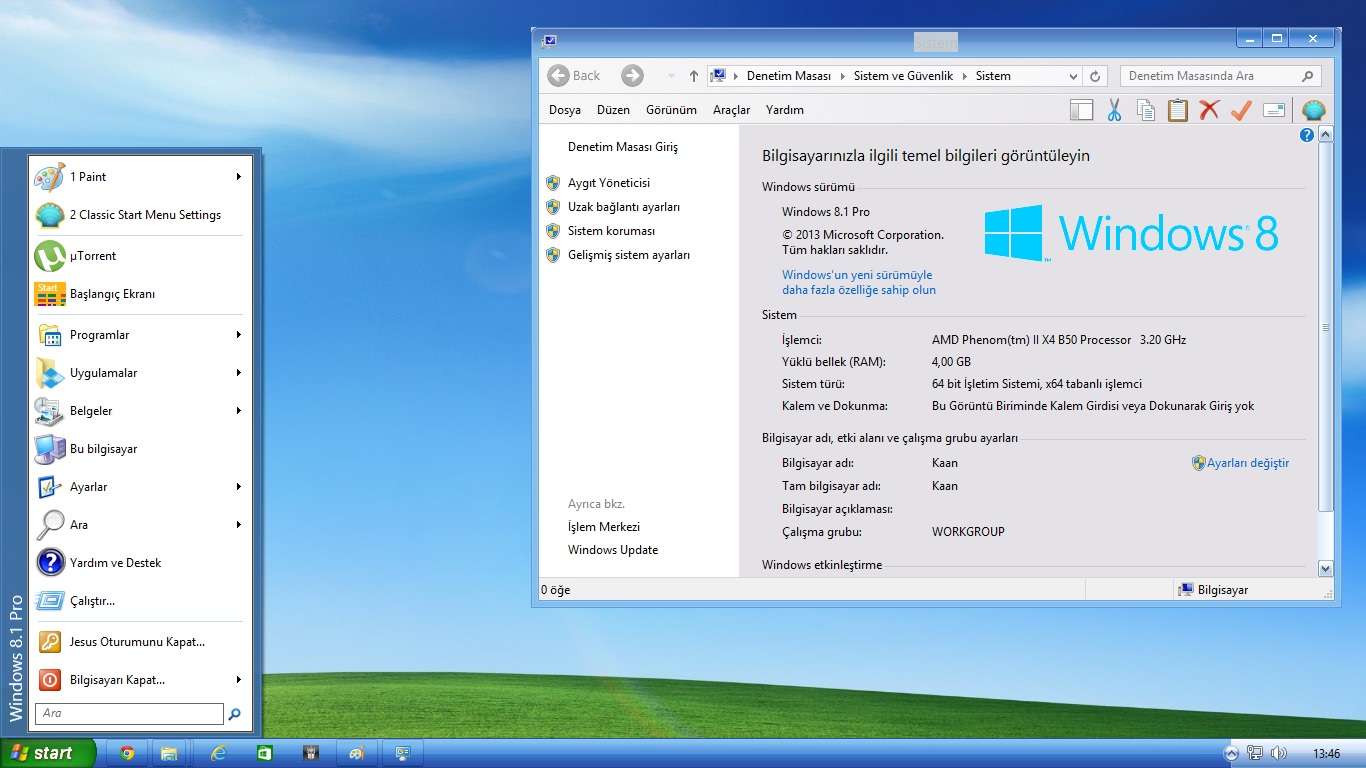Open Windows Update from the sidebar

(x=612, y=549)
